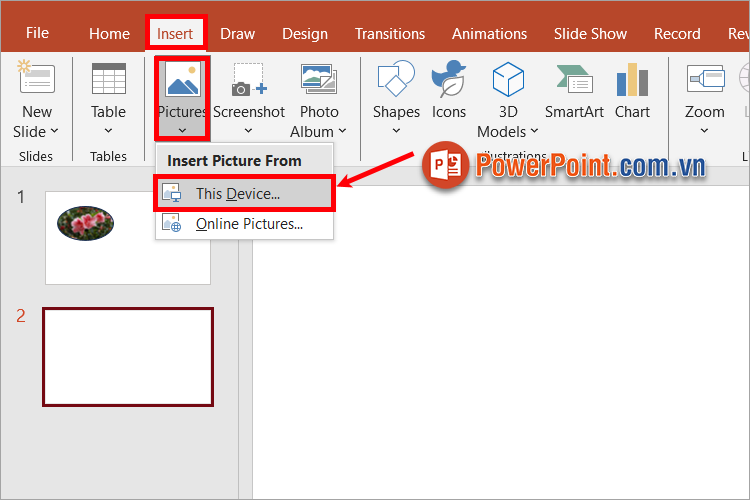Insert a Chart
The width and height of the screenshot is (750, 500).
(632, 80)
